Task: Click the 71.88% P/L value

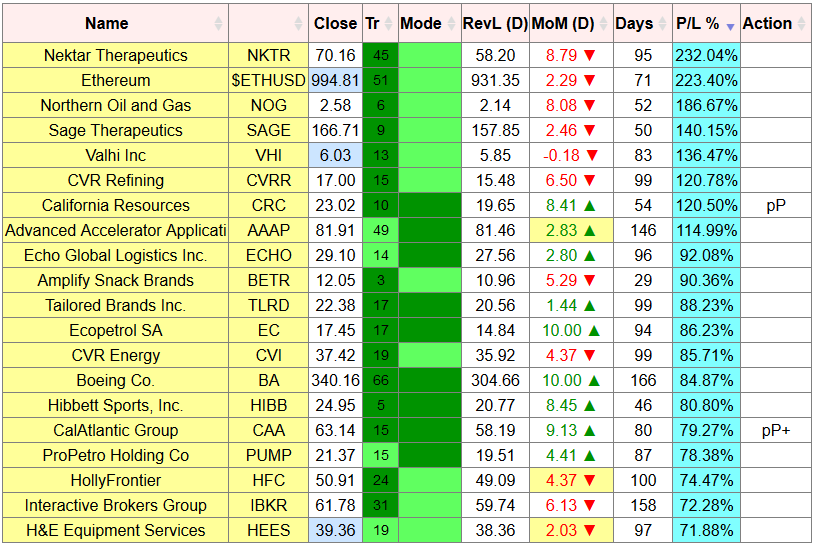Action: 706,530
